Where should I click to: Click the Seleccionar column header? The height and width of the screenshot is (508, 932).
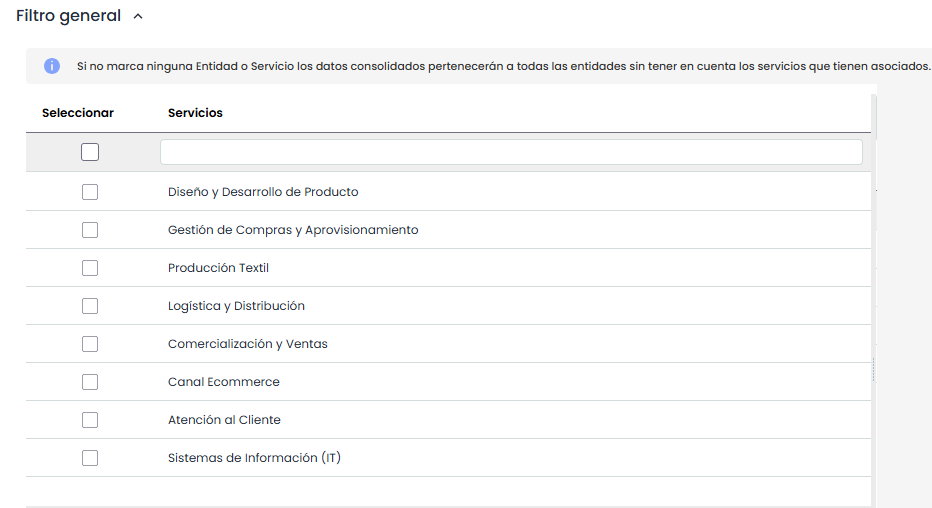tap(78, 113)
